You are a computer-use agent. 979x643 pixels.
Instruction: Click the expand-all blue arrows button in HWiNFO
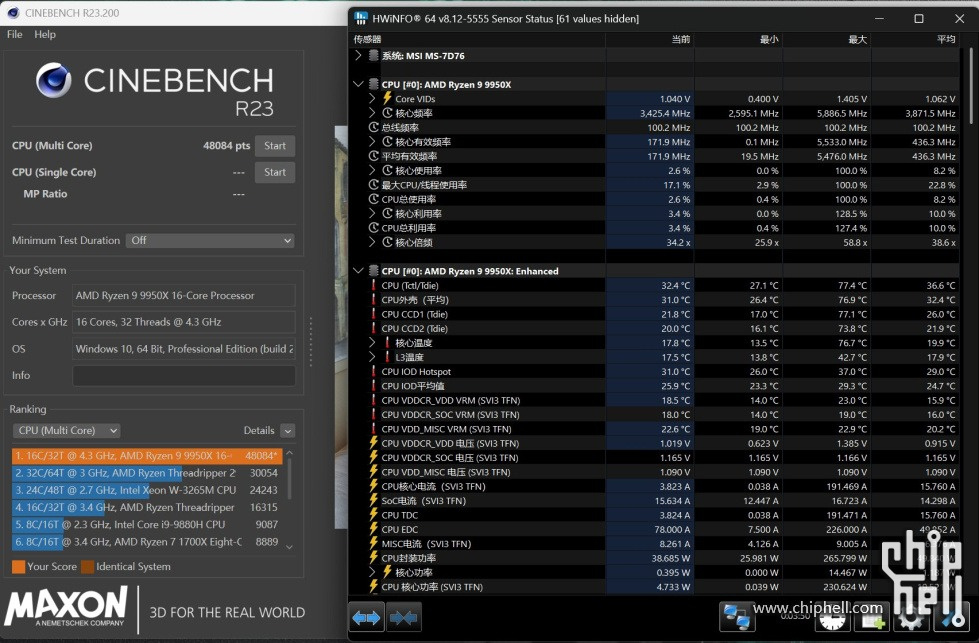(367, 618)
